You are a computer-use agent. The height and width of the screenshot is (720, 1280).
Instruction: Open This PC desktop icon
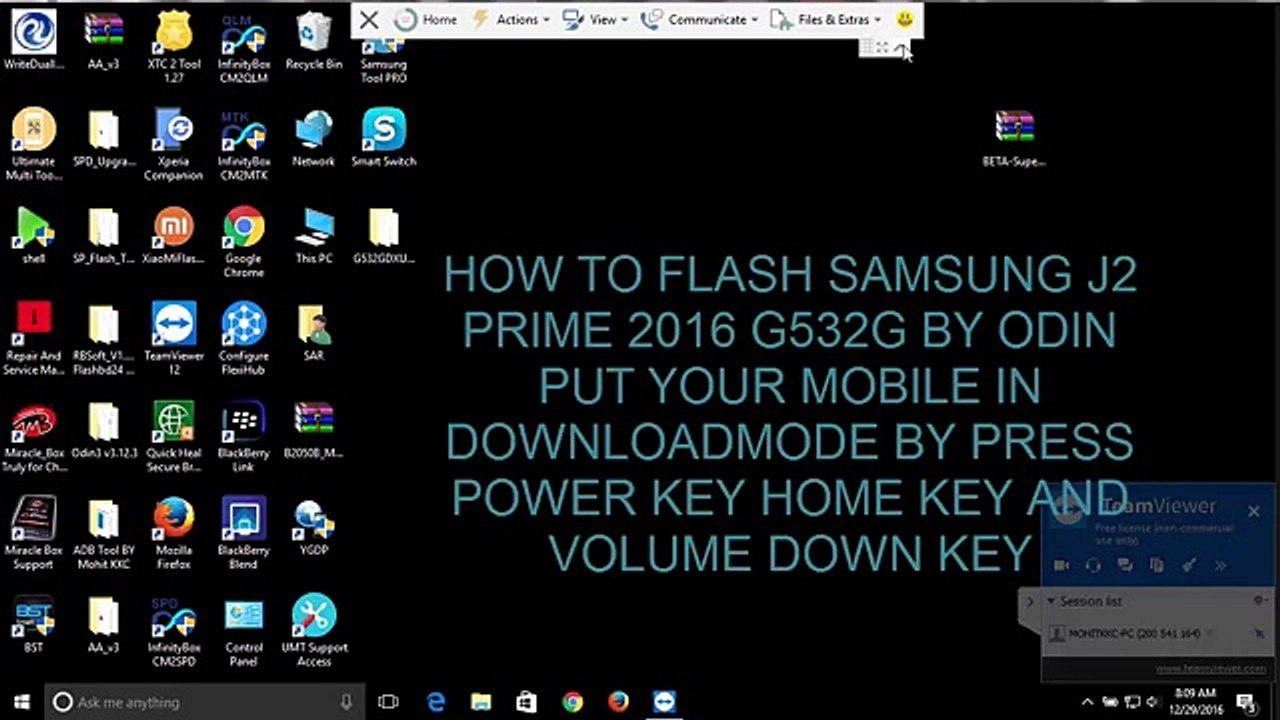point(314,235)
